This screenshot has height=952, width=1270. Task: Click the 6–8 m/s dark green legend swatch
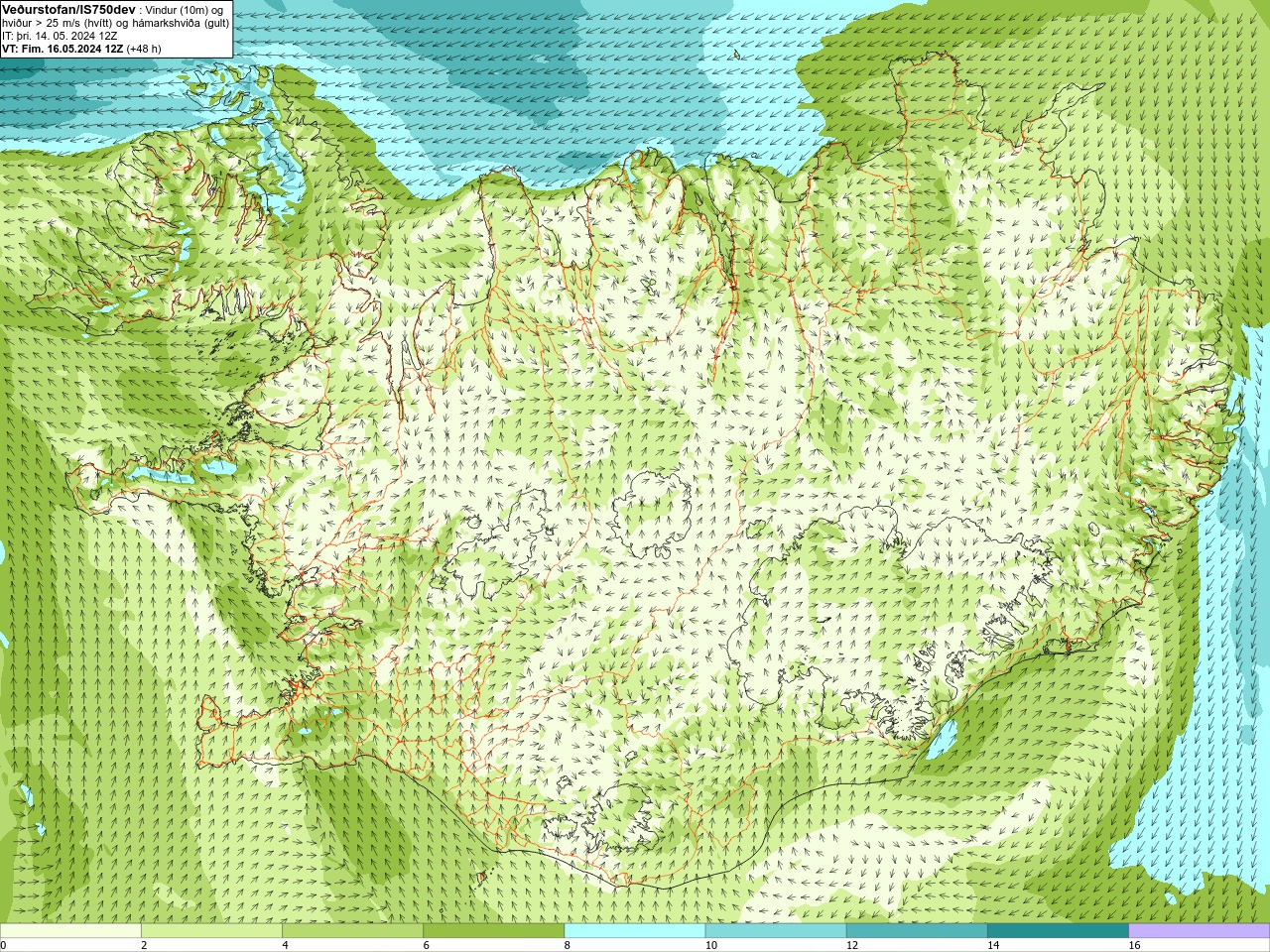click(x=493, y=931)
